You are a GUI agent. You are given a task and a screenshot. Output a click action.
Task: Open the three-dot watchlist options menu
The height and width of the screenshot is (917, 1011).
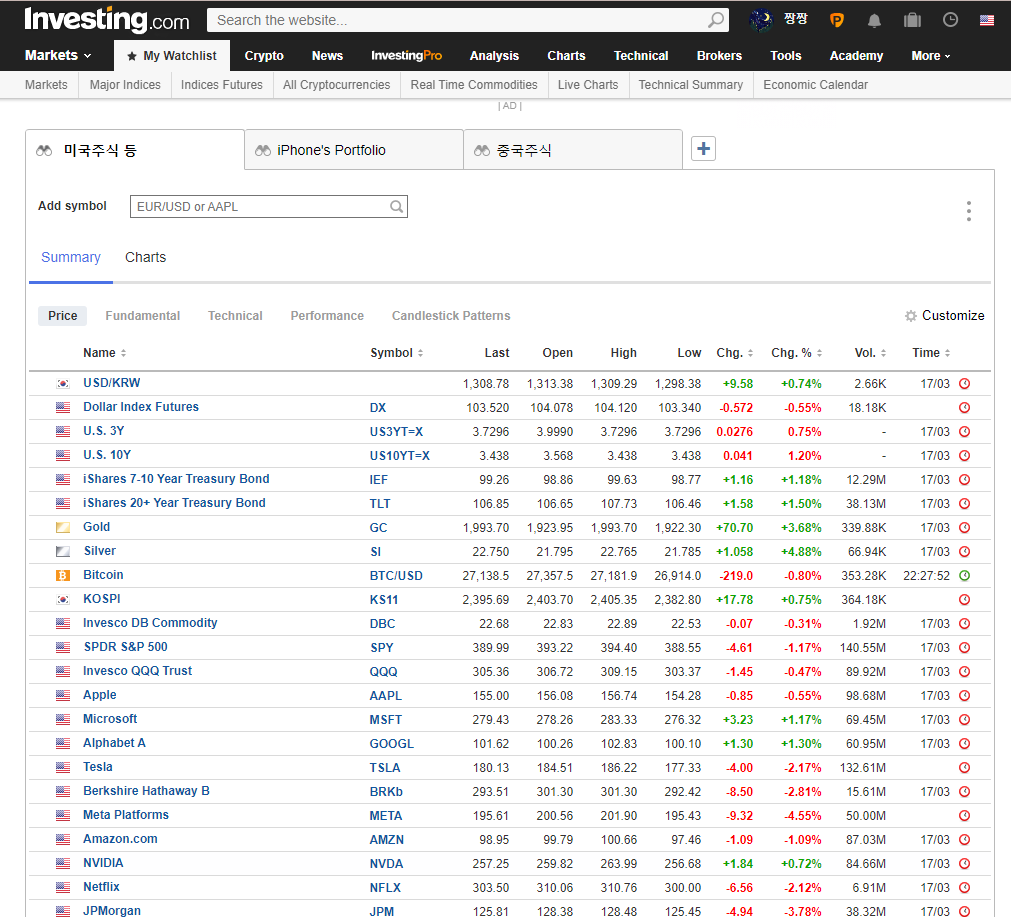[x=968, y=211]
